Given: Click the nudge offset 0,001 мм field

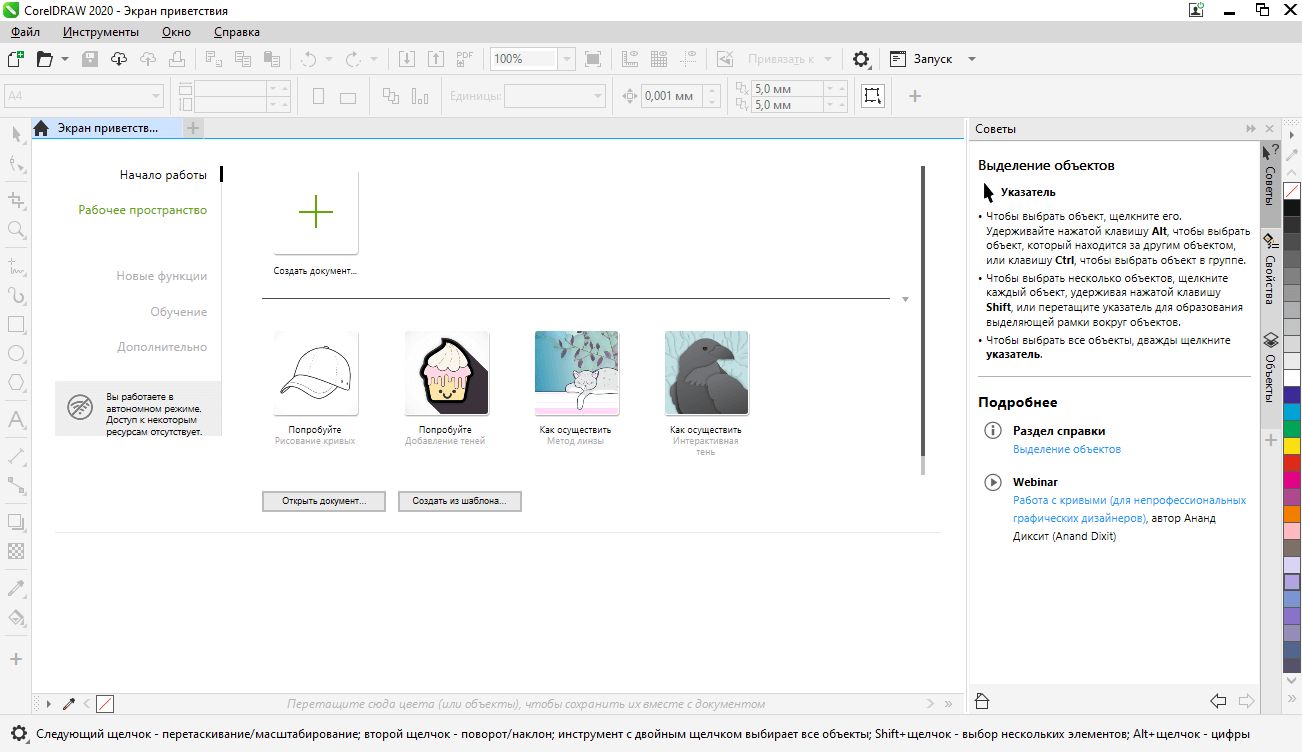Looking at the screenshot, I should (x=671, y=96).
